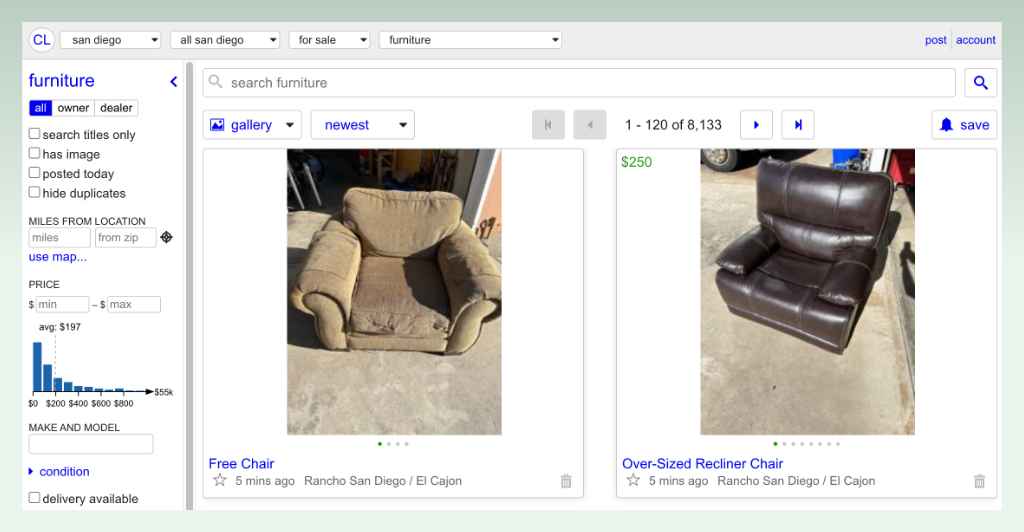The width and height of the screenshot is (1024, 532).
Task: Open the all san diego area dropdown
Action: 225,40
